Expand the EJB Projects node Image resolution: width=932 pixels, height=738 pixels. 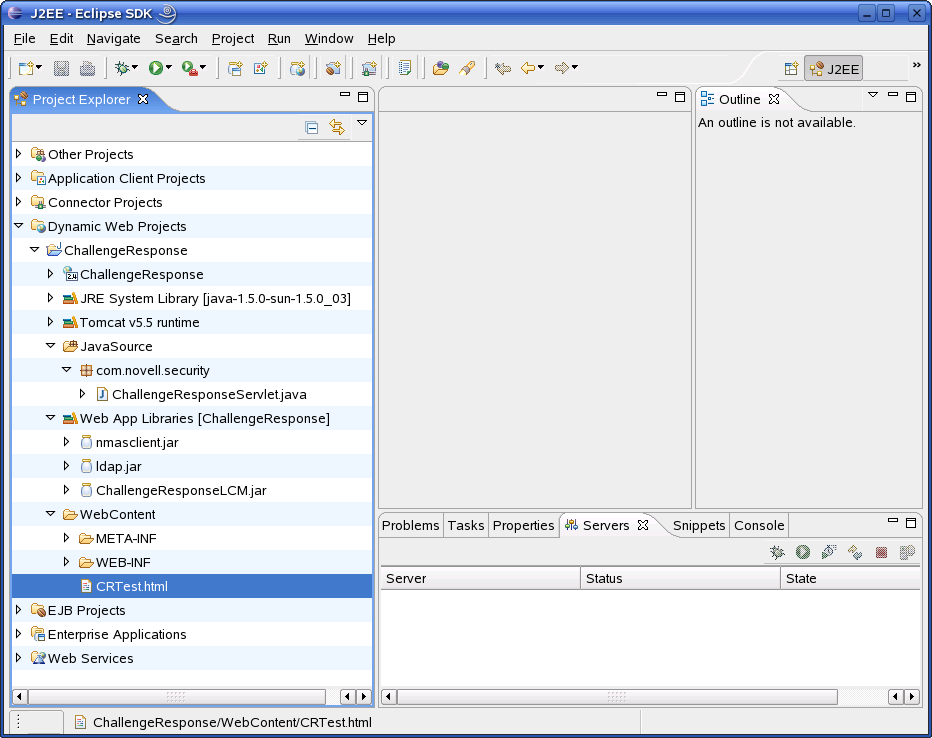point(18,610)
